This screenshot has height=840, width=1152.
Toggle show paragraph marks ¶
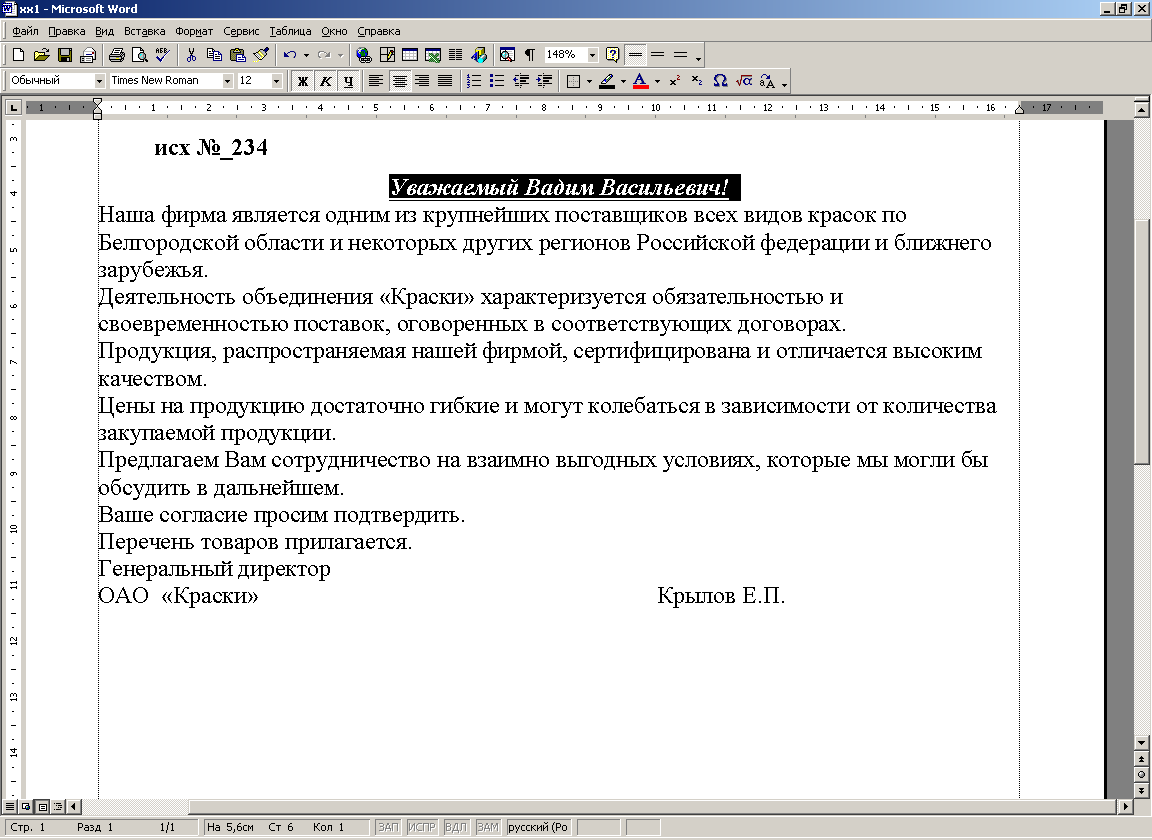[x=530, y=54]
